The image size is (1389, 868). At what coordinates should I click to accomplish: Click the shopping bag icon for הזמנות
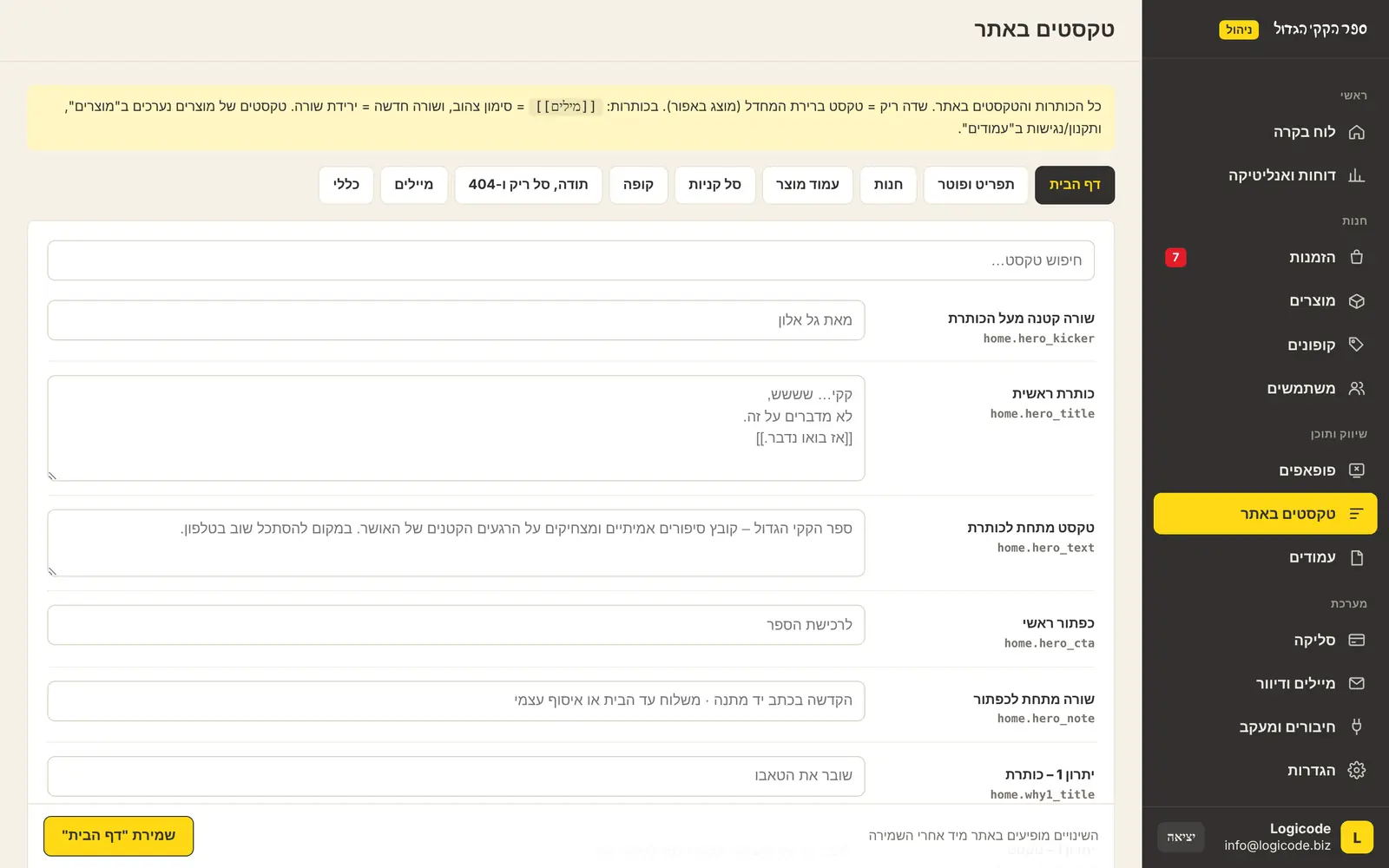(1357, 258)
